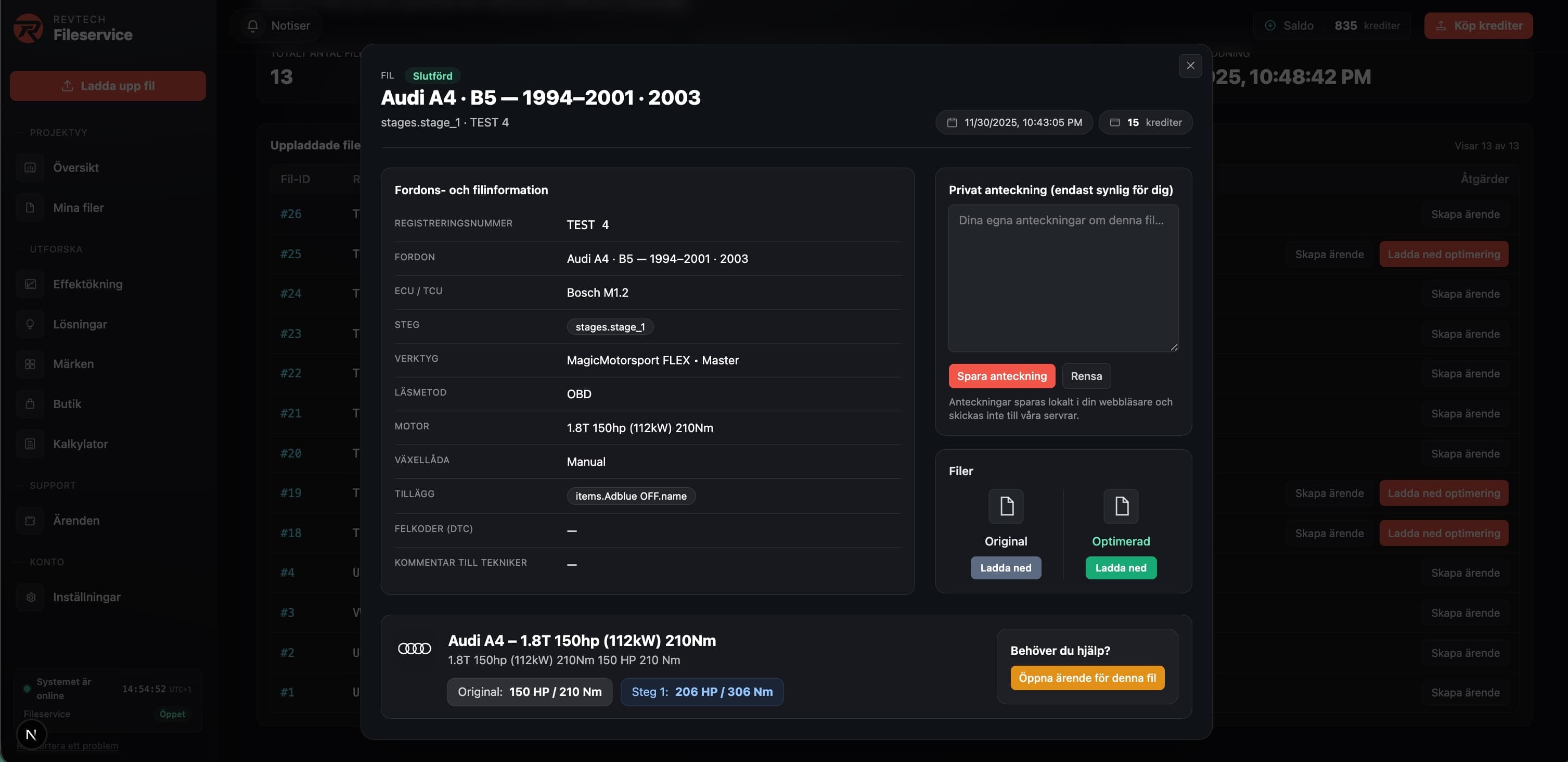Open the Mina filer document icon

click(x=30, y=207)
